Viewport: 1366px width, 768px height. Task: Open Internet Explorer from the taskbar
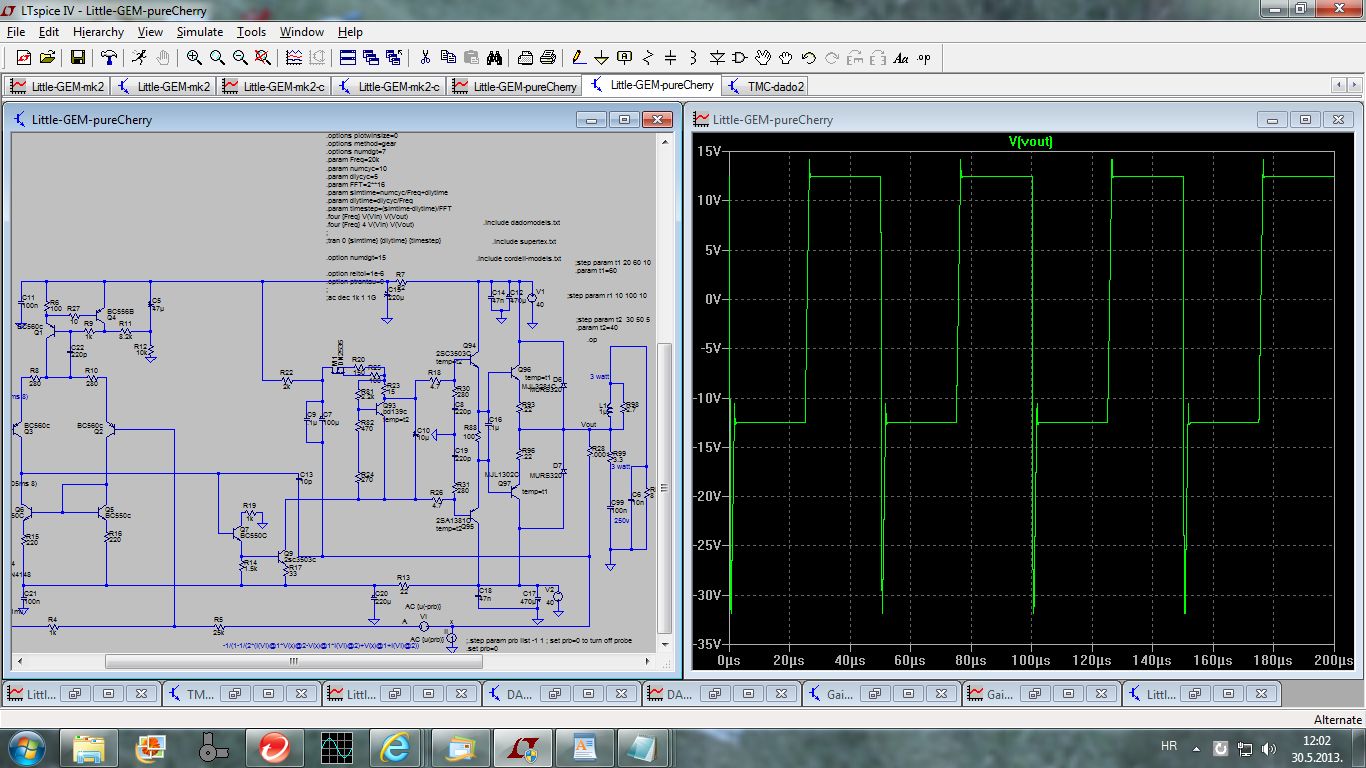click(x=395, y=746)
